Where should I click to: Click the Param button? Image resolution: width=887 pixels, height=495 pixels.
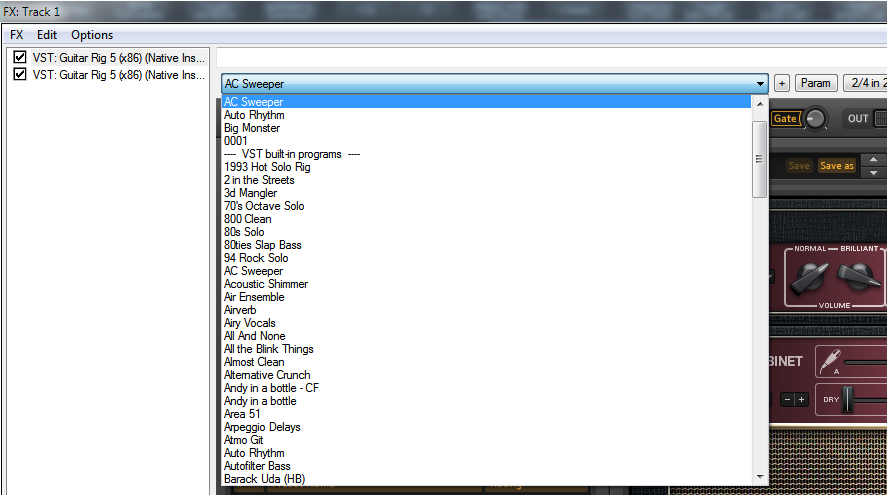pyautogui.click(x=815, y=83)
